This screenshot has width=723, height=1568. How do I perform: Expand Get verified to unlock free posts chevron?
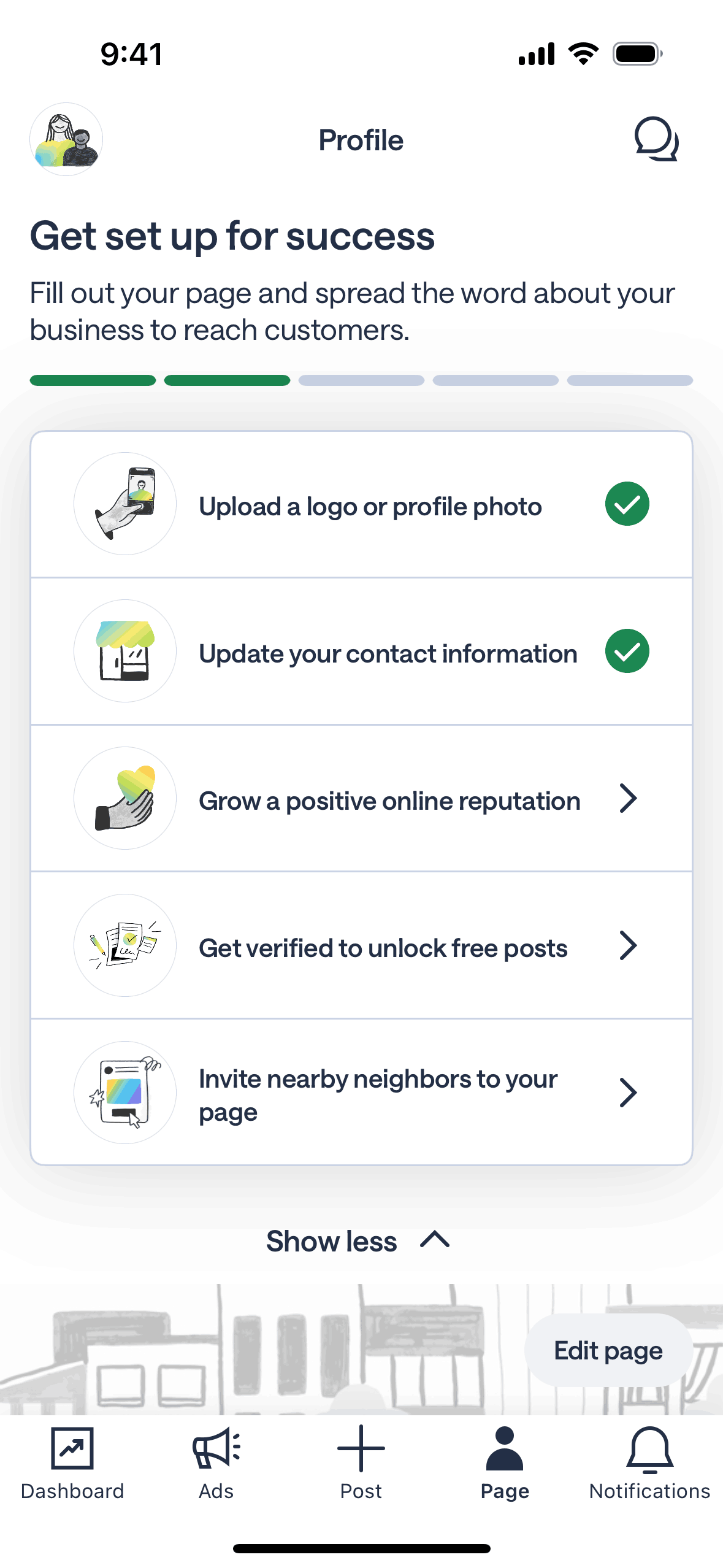[x=628, y=945]
